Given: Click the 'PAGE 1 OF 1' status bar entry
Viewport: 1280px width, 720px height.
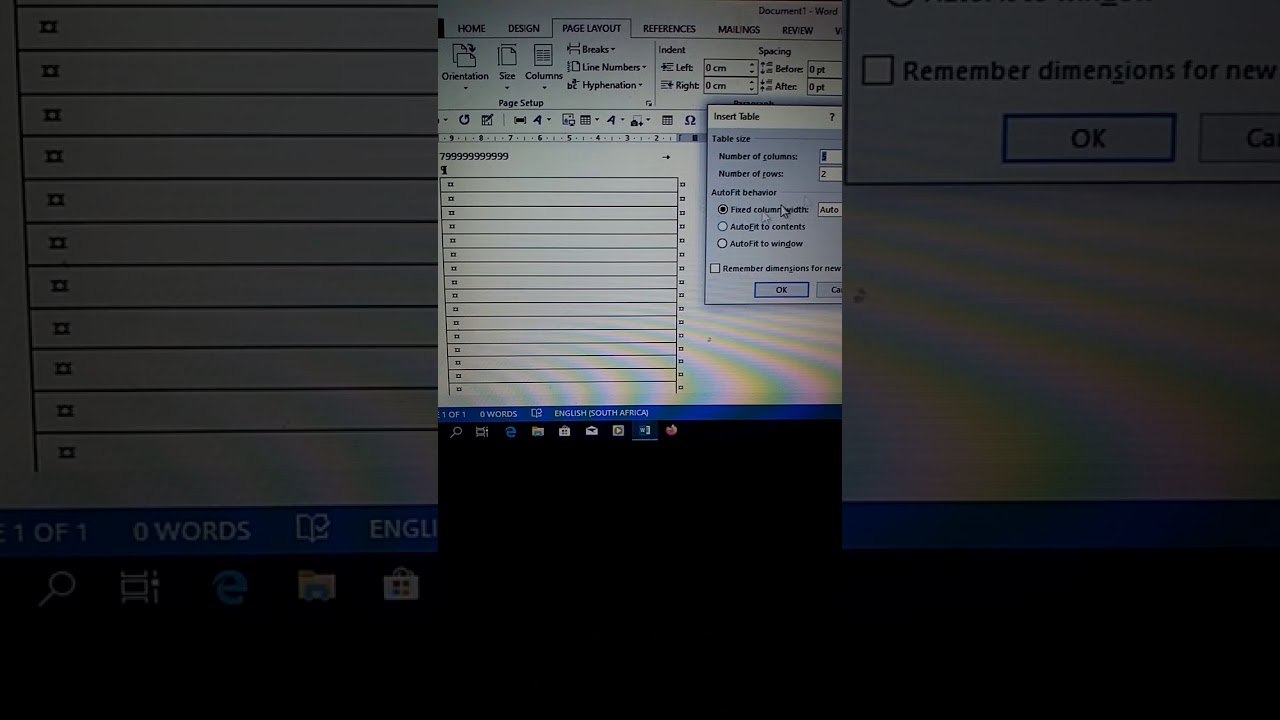Looking at the screenshot, I should pos(453,414).
